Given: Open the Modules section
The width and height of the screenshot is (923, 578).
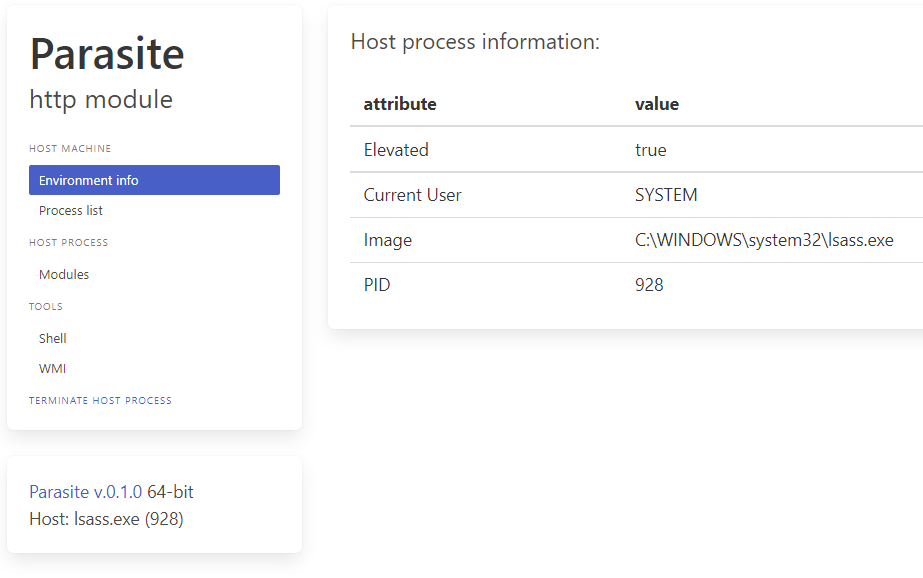Looking at the screenshot, I should point(64,275).
